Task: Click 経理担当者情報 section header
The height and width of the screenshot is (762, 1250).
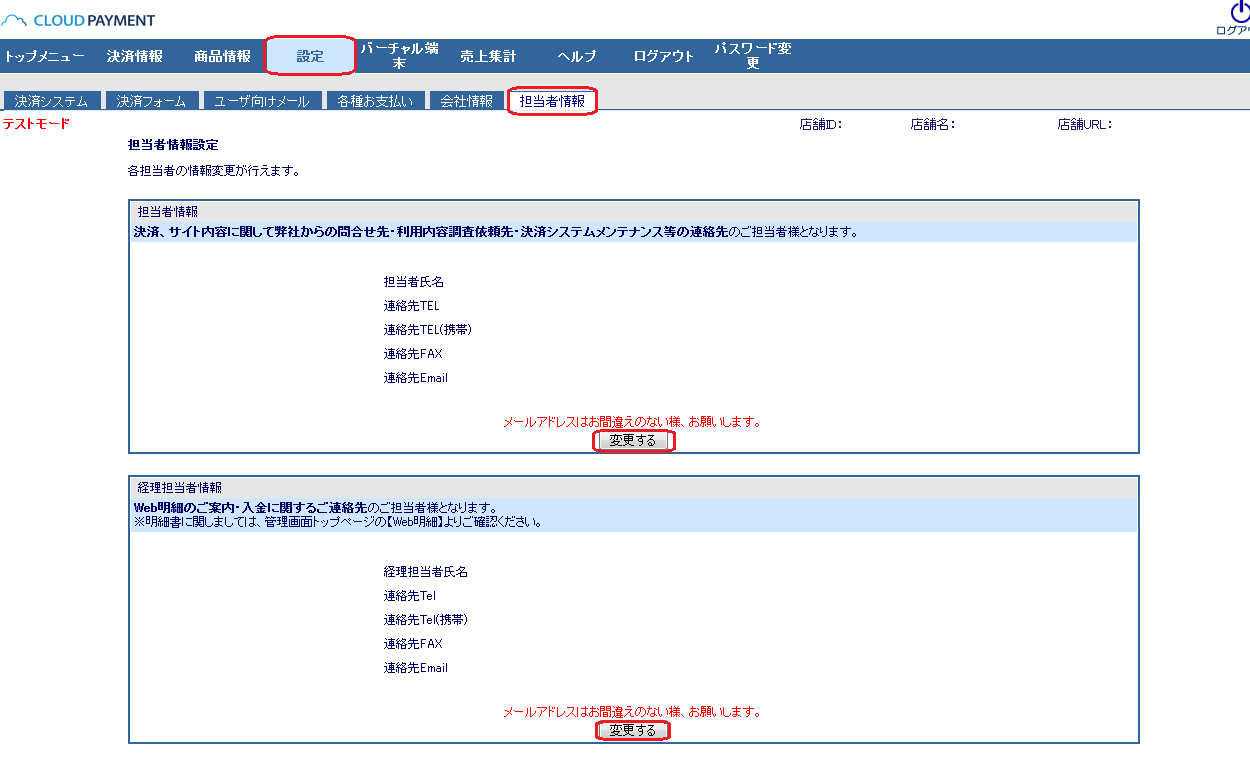Action: 634,488
